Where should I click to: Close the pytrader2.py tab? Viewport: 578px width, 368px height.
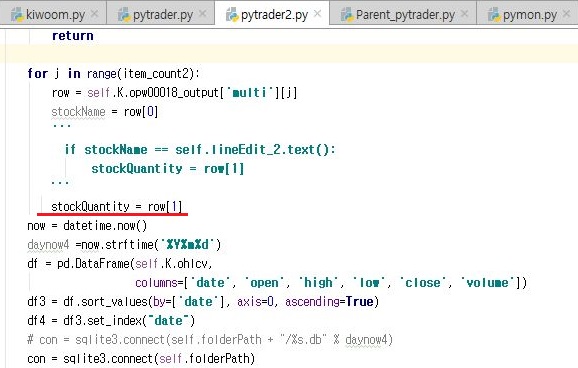pyautogui.click(x=317, y=14)
